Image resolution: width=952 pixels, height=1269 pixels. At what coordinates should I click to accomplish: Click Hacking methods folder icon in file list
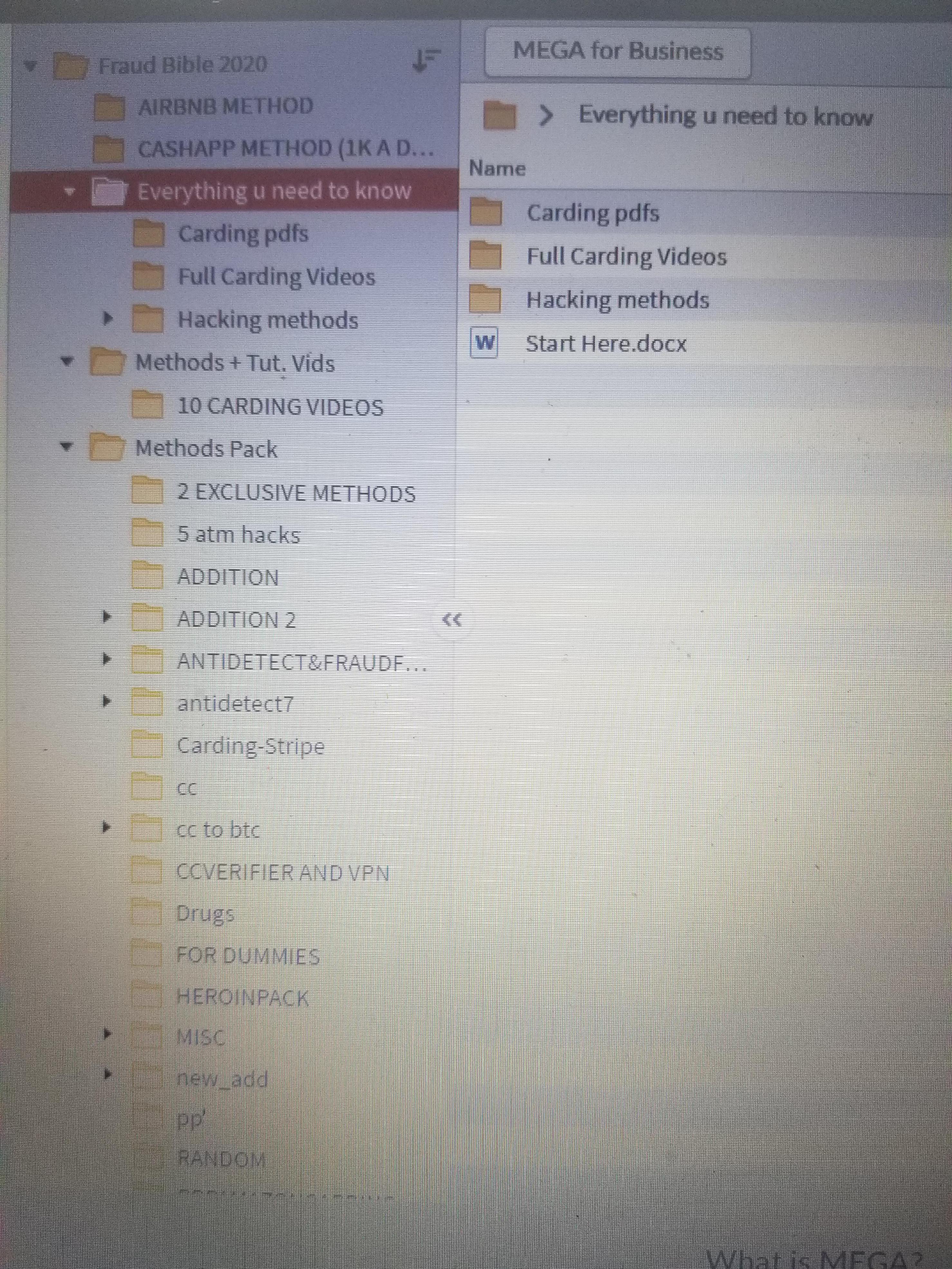485,300
